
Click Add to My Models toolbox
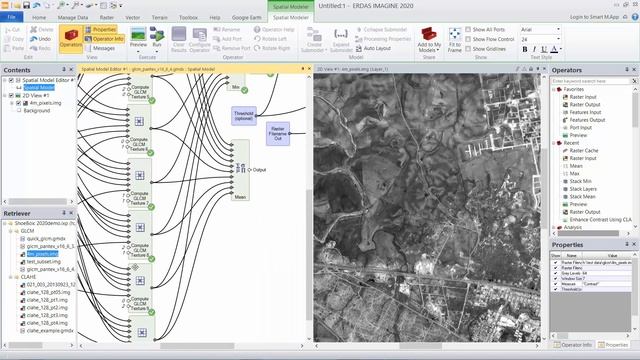(429, 39)
